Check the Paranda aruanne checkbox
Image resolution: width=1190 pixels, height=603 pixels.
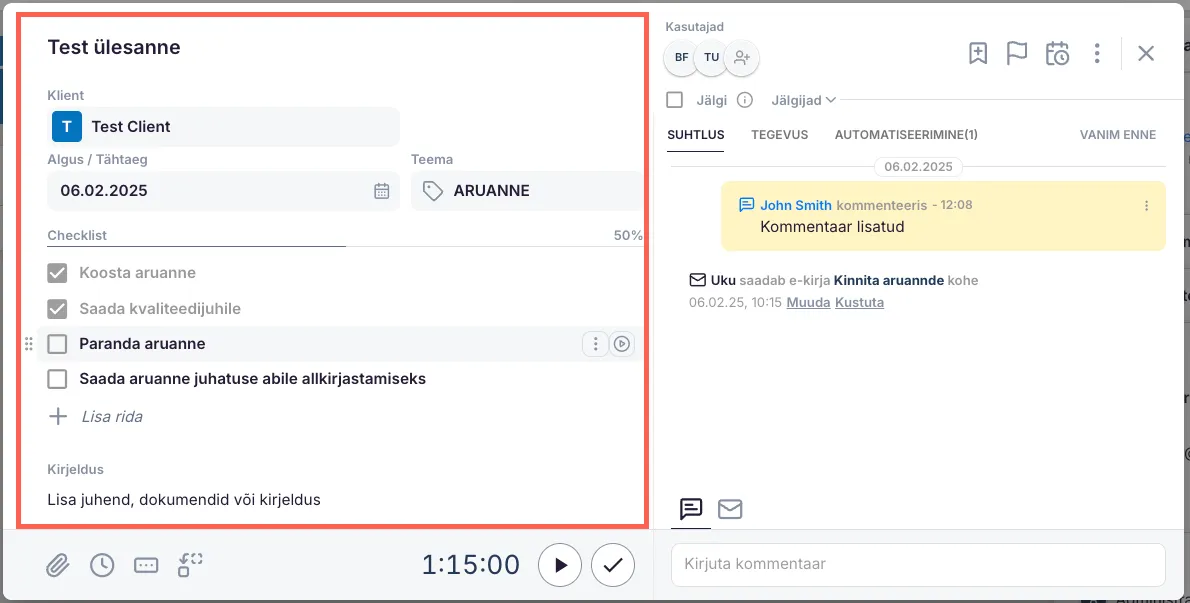(58, 344)
